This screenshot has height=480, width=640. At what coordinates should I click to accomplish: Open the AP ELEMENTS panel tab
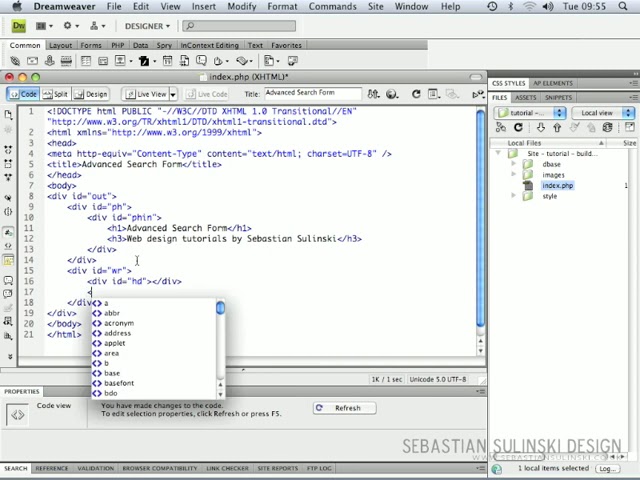pyautogui.click(x=553, y=83)
